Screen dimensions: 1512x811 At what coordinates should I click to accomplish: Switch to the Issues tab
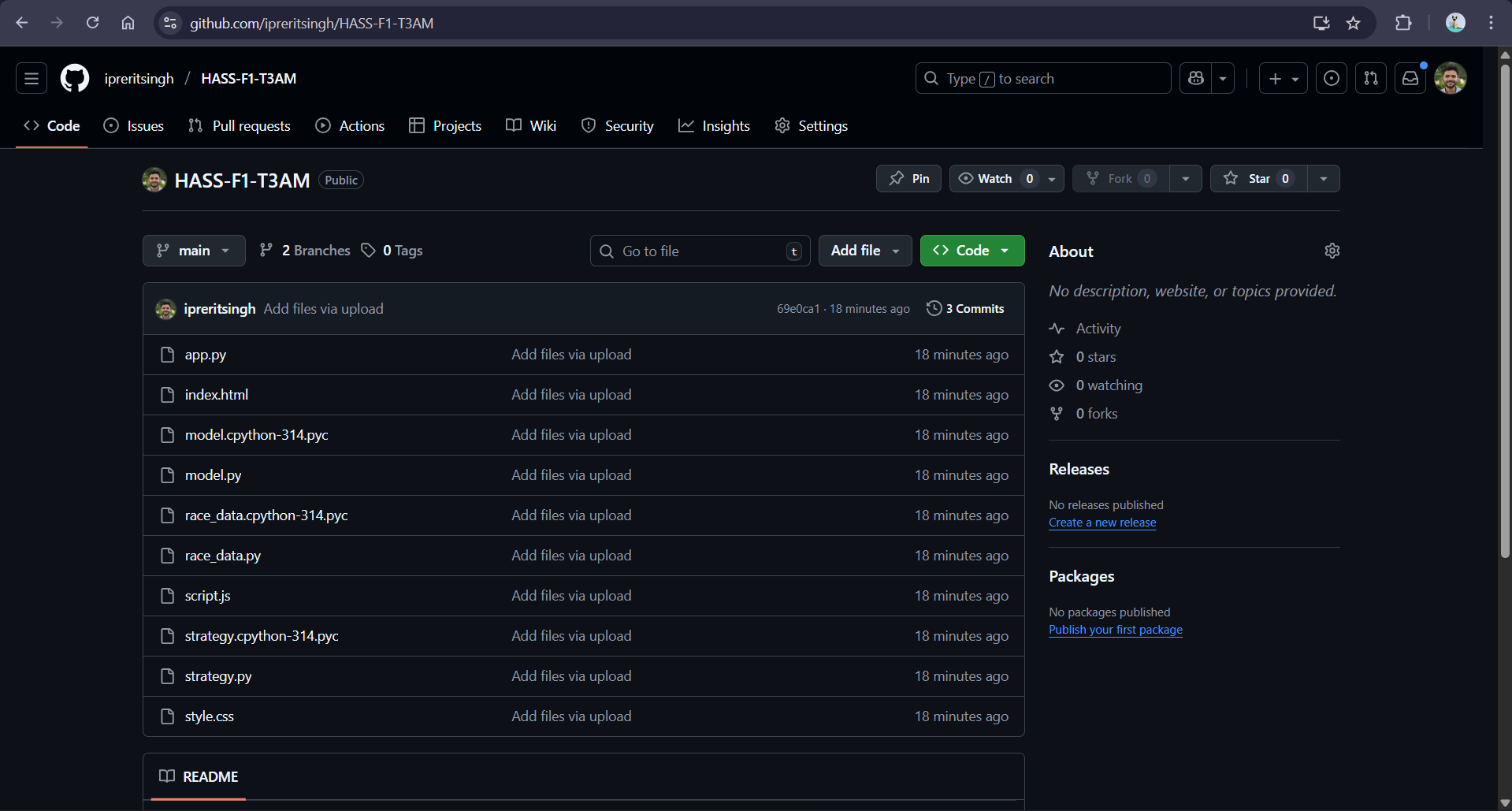tap(134, 126)
